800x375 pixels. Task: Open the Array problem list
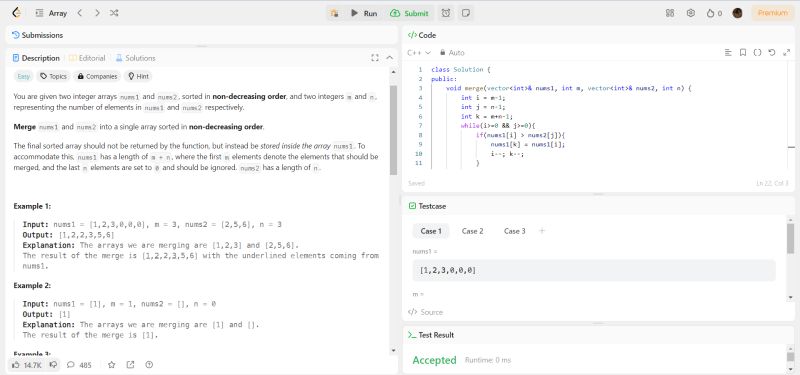pos(52,13)
